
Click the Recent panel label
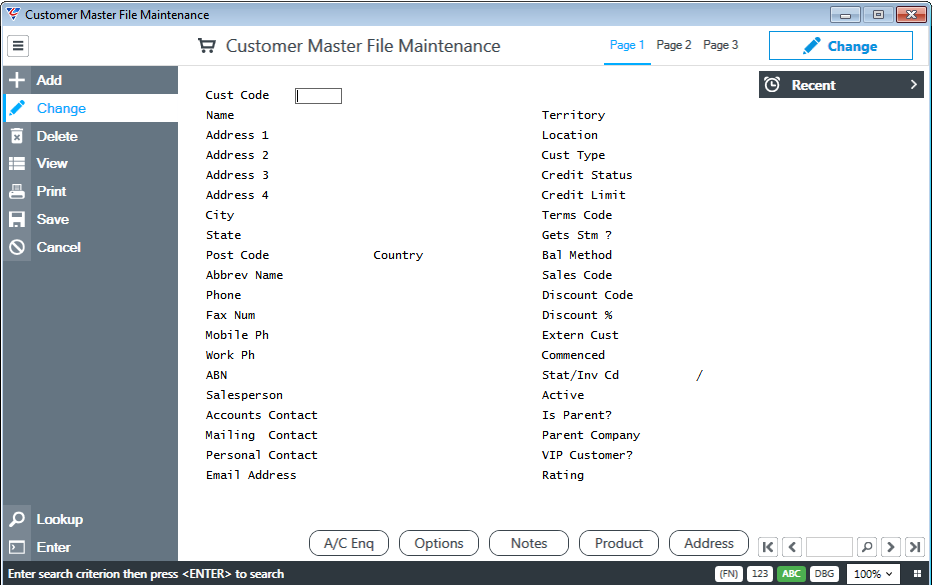(813, 85)
